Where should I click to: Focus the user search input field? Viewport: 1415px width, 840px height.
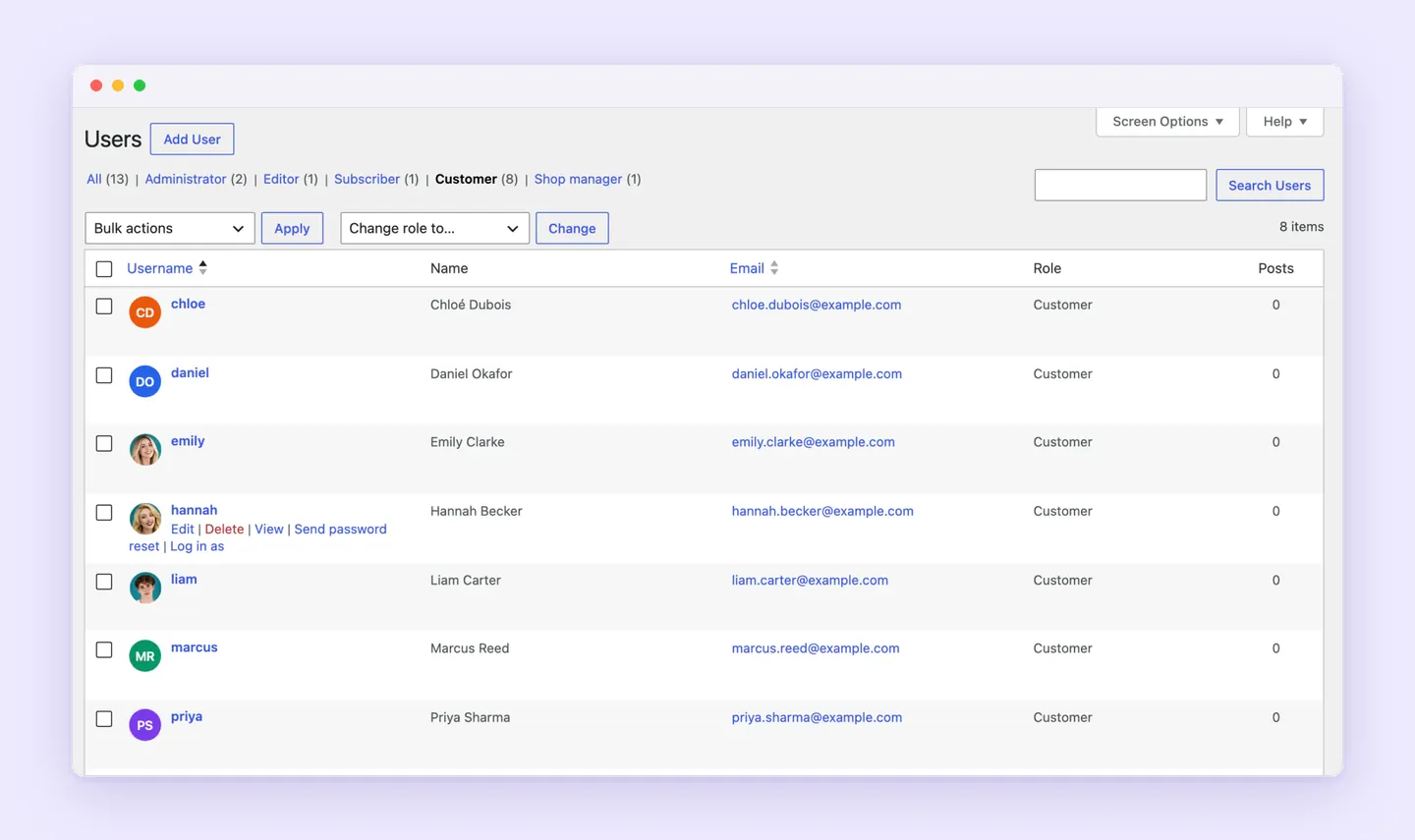click(x=1120, y=185)
